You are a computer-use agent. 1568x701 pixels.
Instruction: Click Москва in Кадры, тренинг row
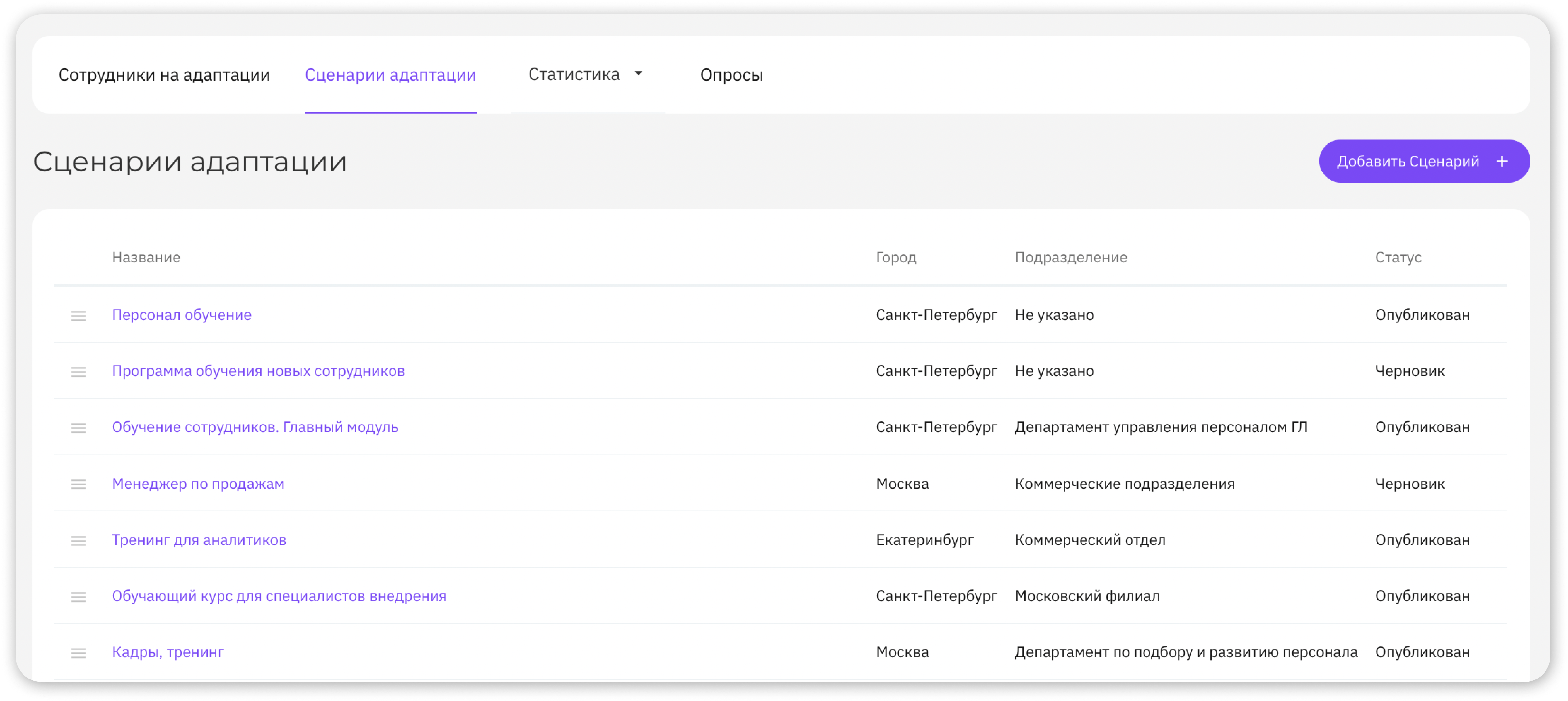(902, 652)
